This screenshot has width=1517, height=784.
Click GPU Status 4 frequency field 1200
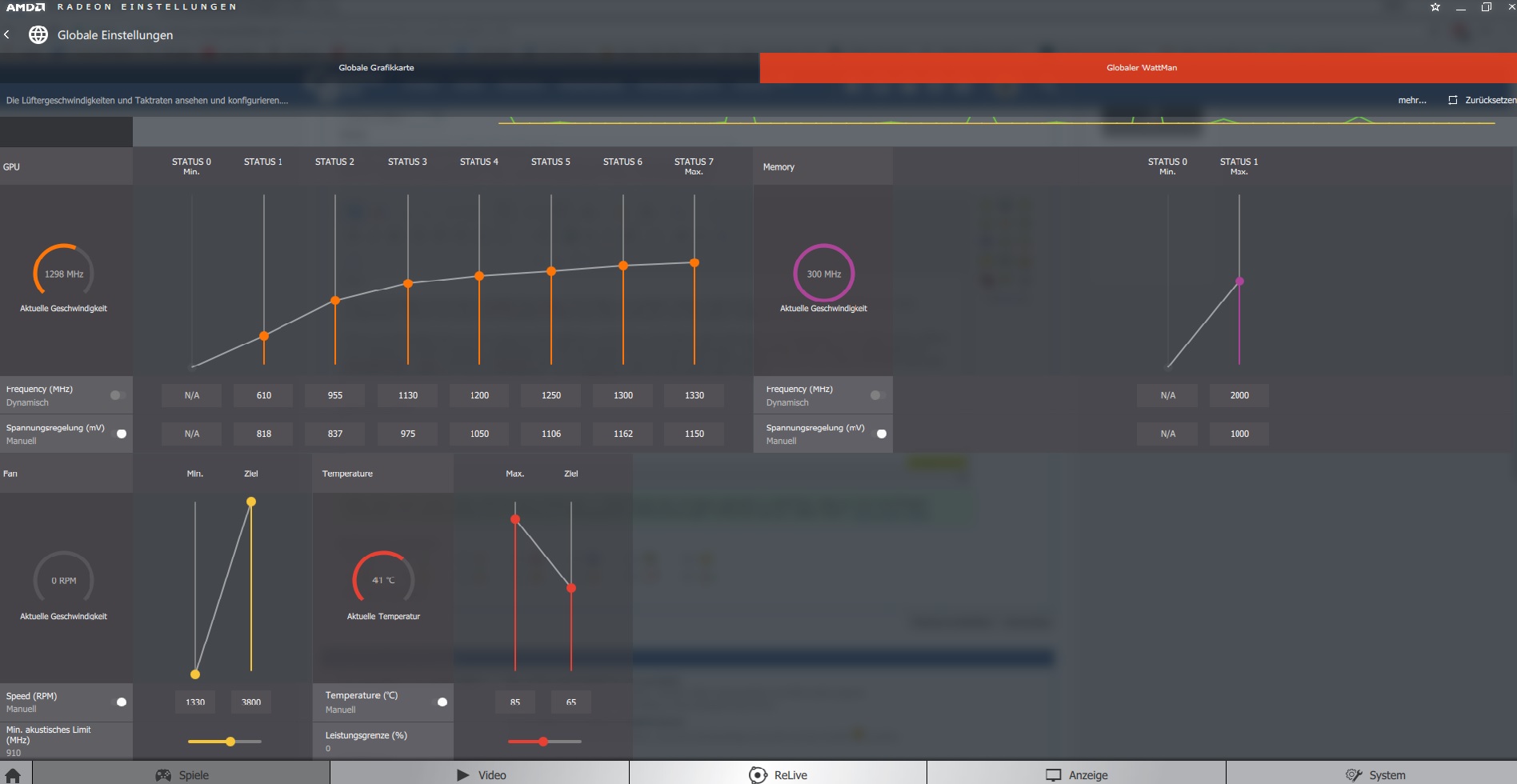click(x=479, y=395)
